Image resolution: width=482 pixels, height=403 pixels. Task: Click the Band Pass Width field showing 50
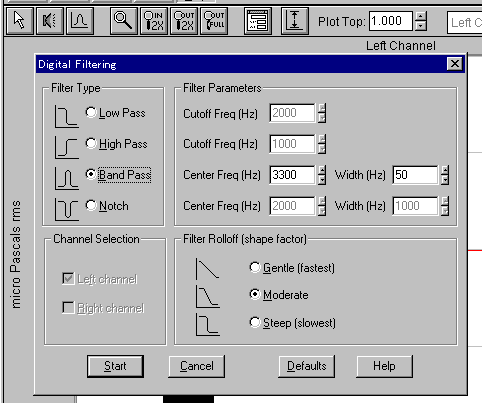(x=415, y=175)
